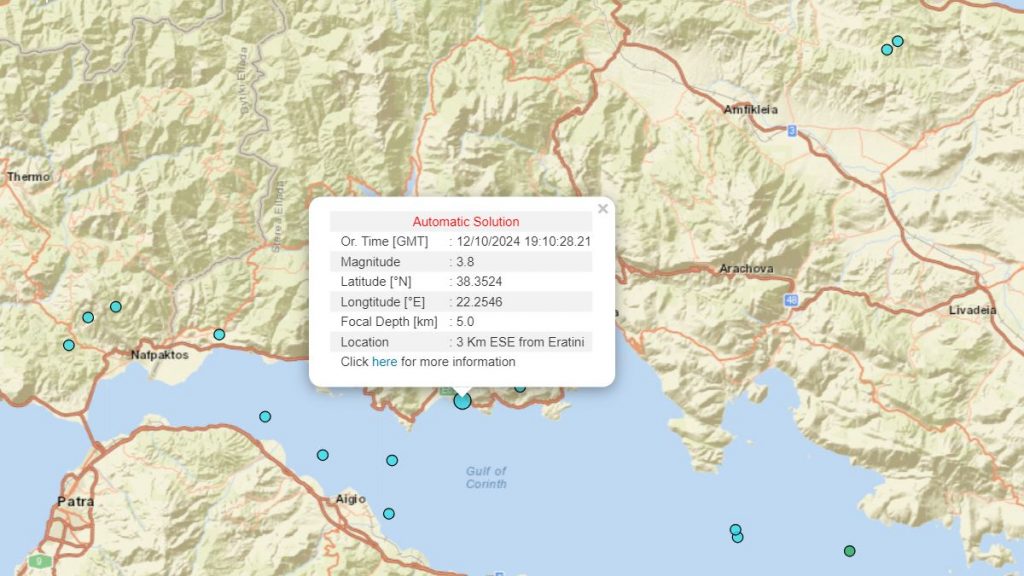Click the Nafpaktos town label
1024x576 pixels.
(x=160, y=354)
